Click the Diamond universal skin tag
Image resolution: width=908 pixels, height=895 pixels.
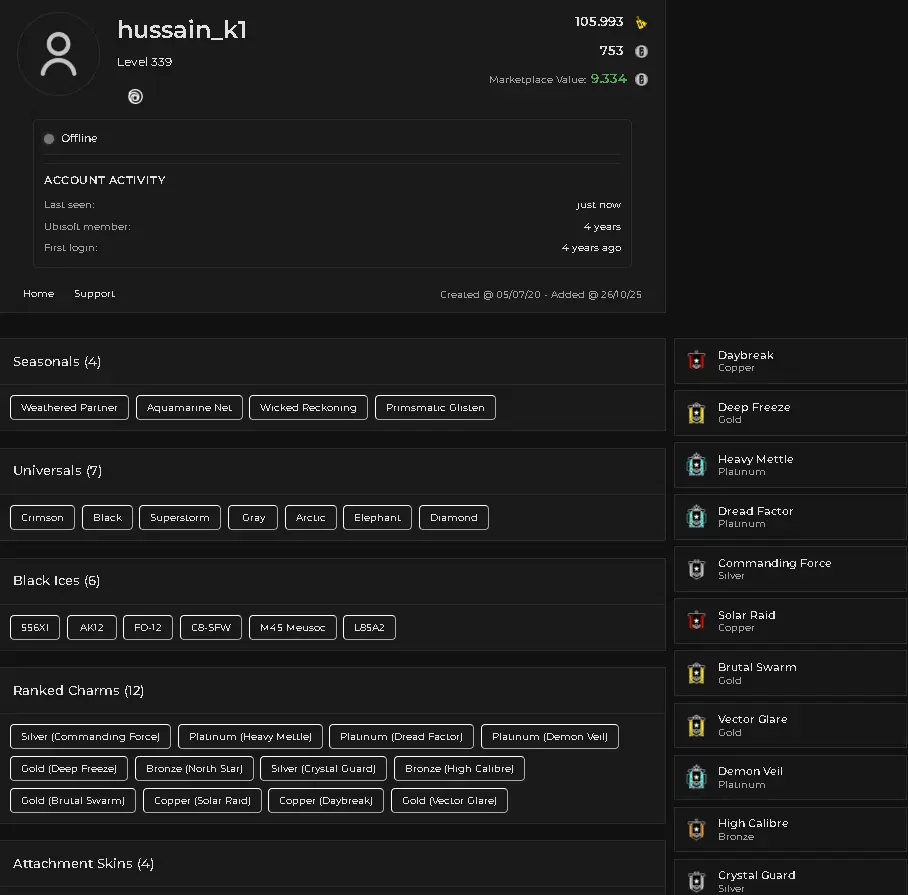(454, 518)
